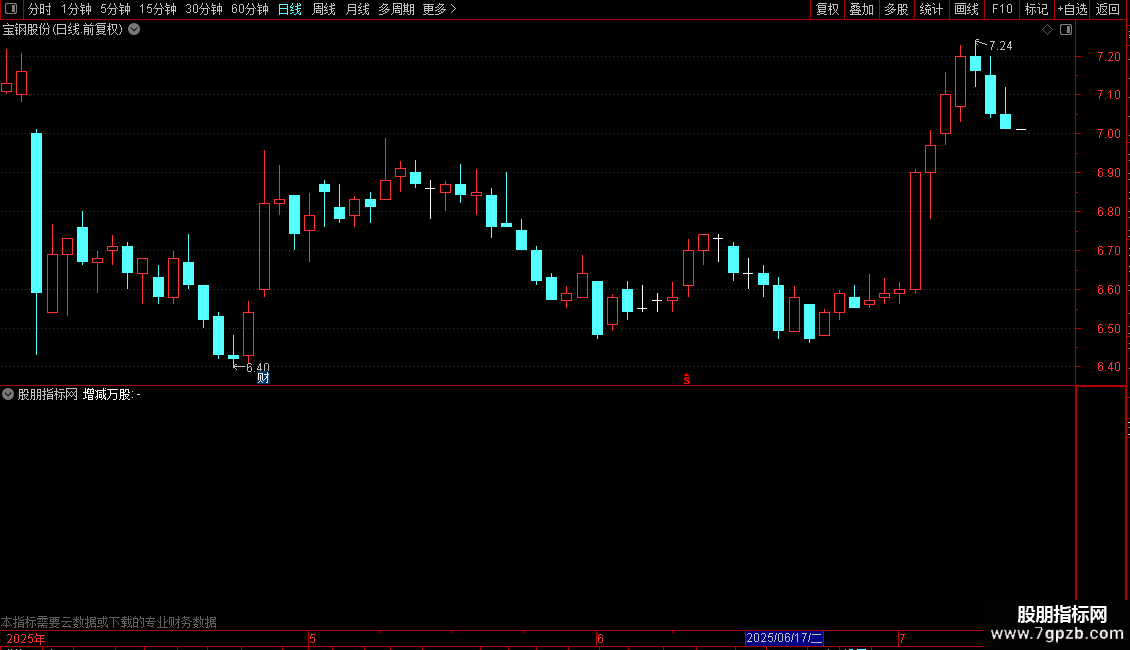Select the 30分钟 period
The height and width of the screenshot is (650, 1130).
(204, 9)
